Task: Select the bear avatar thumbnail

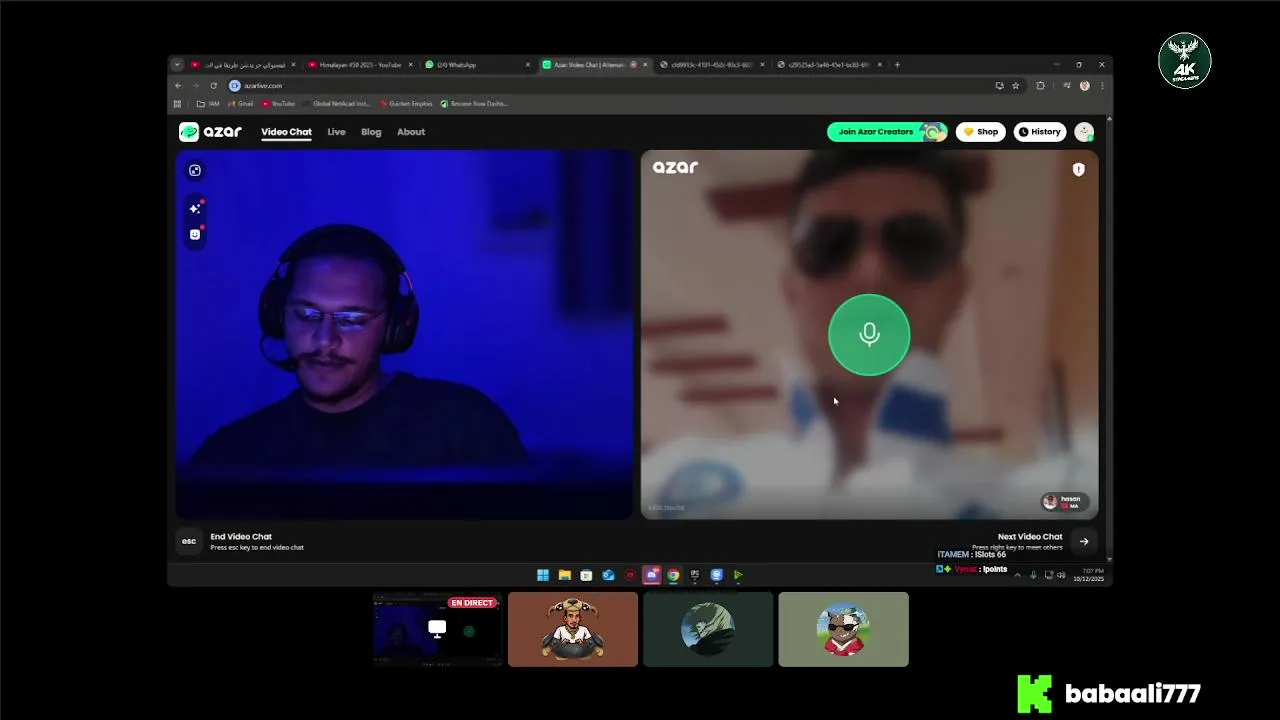Action: pyautogui.click(x=844, y=629)
